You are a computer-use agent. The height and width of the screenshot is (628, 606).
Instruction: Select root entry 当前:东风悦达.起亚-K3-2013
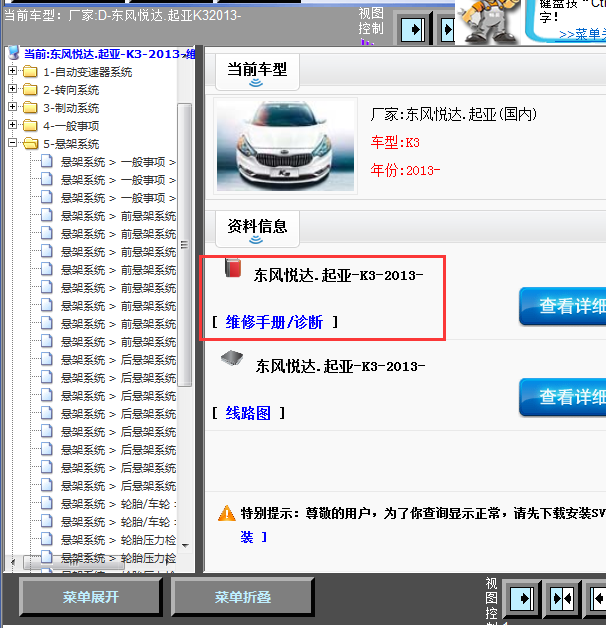tap(109, 54)
